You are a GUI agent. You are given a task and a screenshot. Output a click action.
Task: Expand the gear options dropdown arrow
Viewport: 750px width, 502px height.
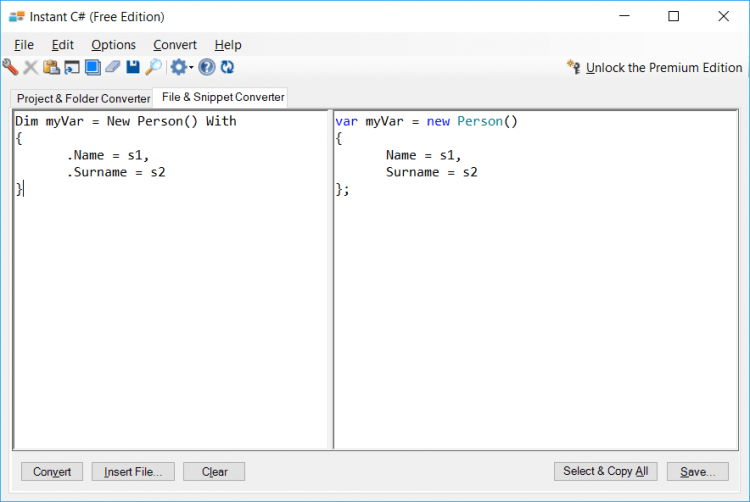point(191,68)
